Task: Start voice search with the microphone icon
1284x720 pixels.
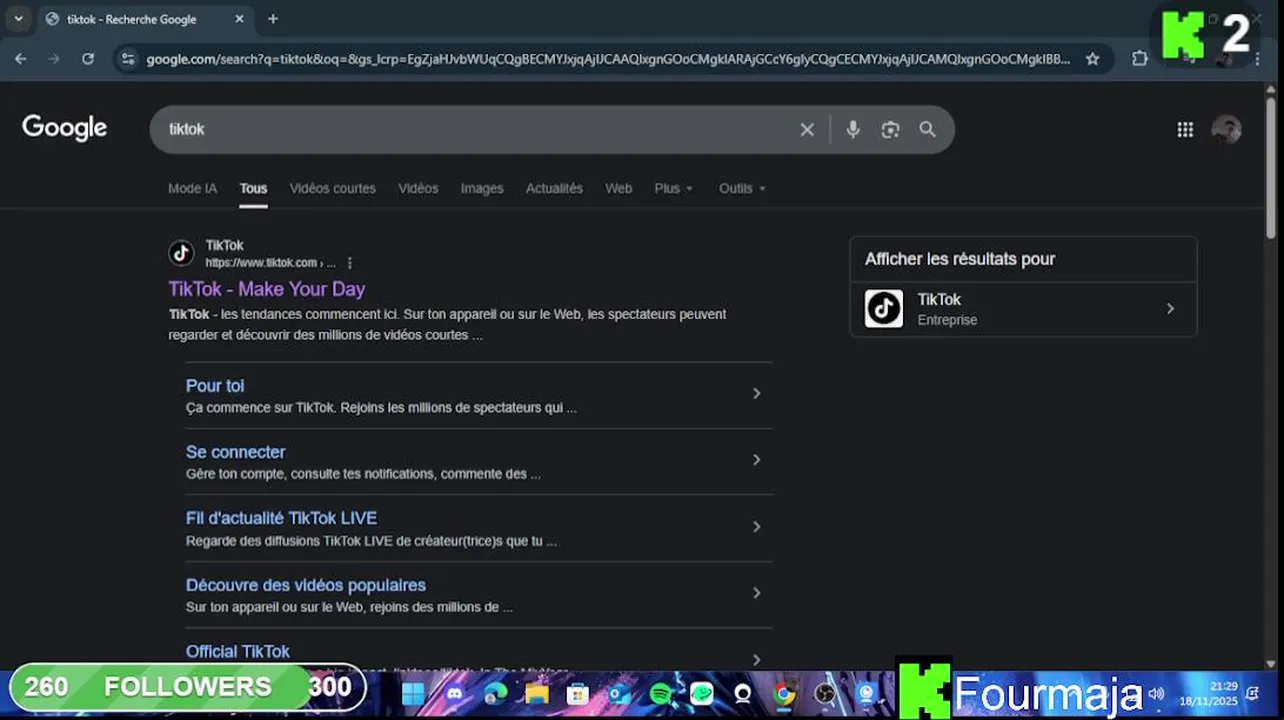Action: (853, 129)
